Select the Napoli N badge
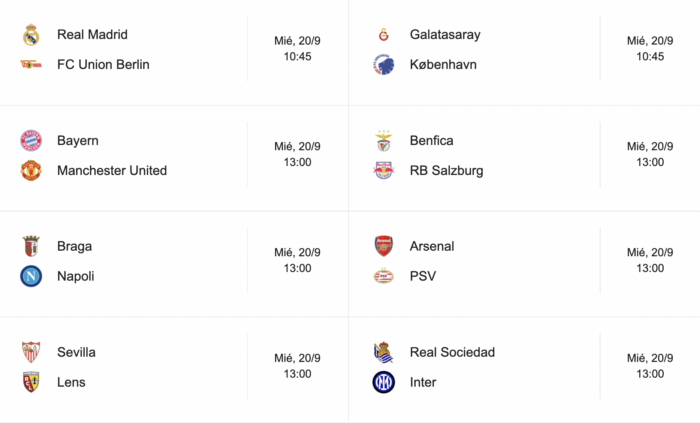Screen dimensions: 700x423 click(31, 276)
